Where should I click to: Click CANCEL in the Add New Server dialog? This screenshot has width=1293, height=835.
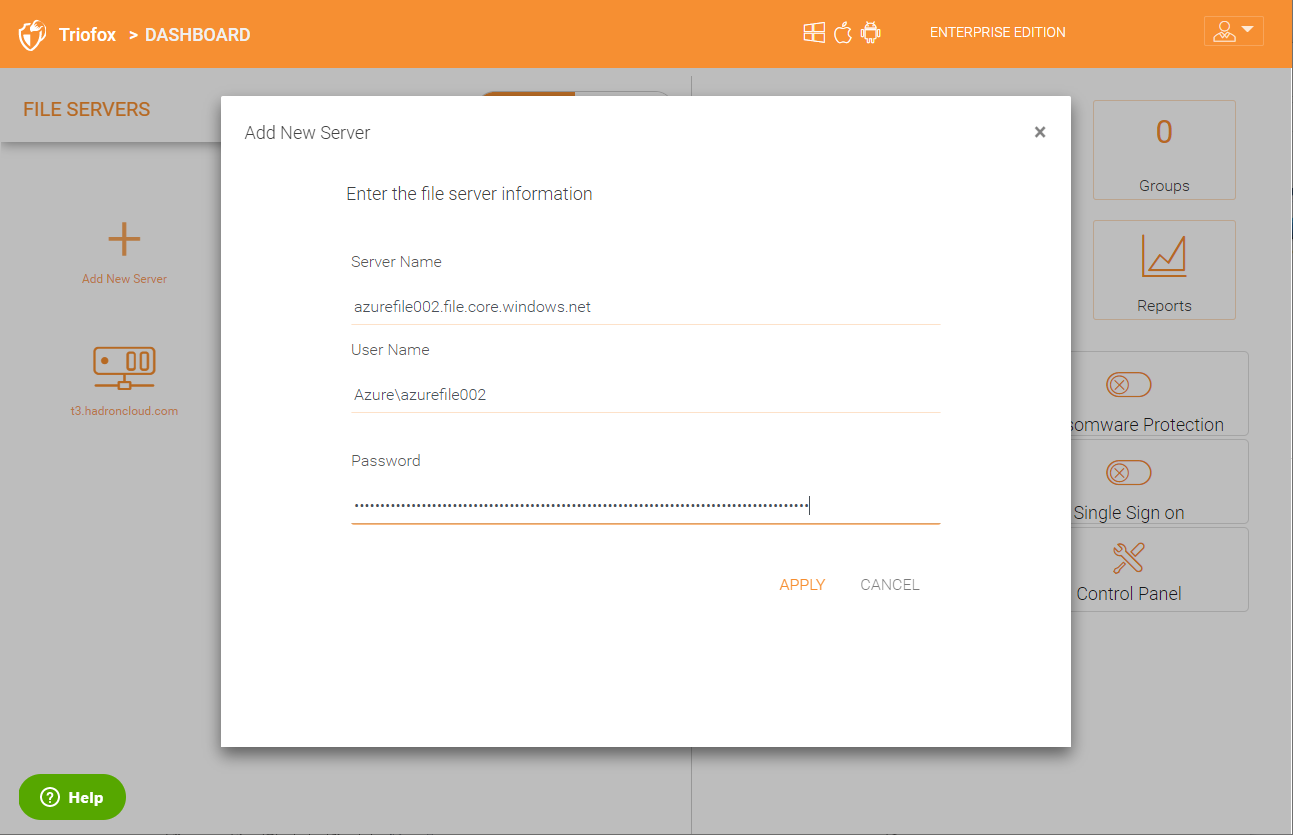(x=890, y=585)
